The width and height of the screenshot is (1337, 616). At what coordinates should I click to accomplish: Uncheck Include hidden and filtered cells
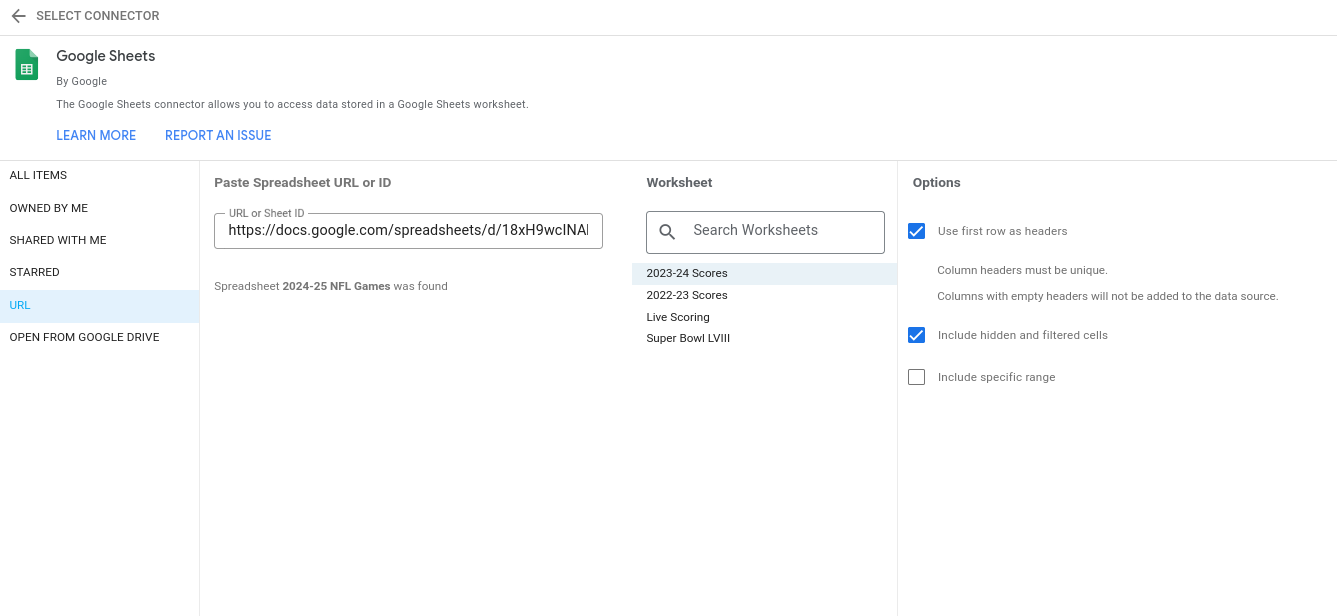pyautogui.click(x=916, y=335)
